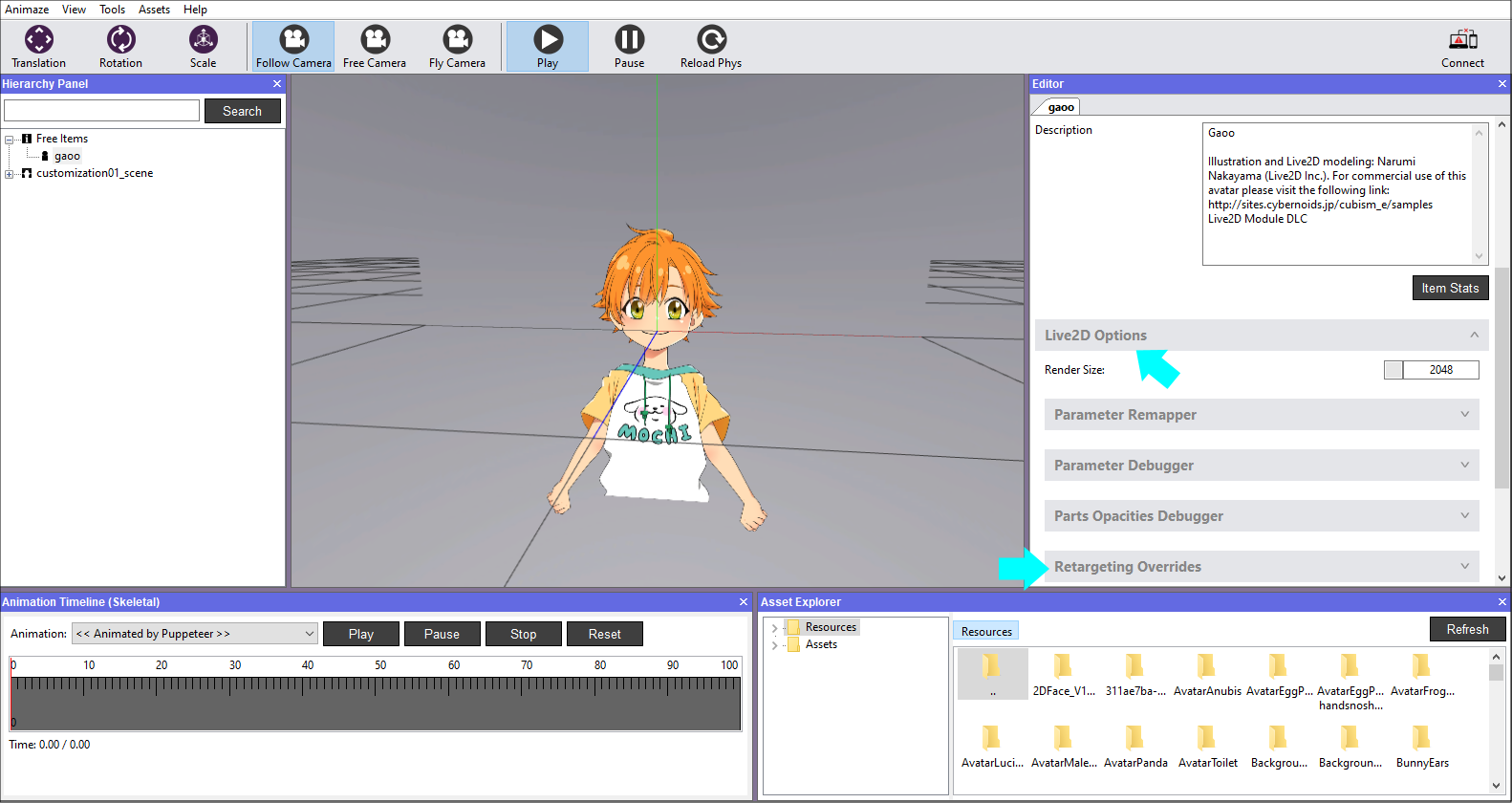This screenshot has height=803, width=1512.
Task: Open the AvatarToilet folder
Action: [x=1207, y=747]
